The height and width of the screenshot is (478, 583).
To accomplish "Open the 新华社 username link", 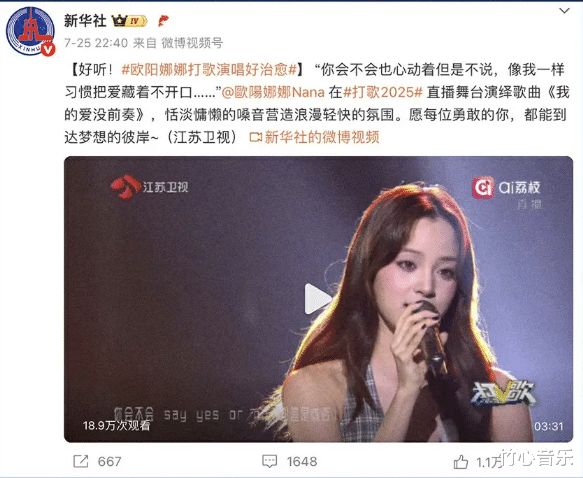I will [85, 21].
